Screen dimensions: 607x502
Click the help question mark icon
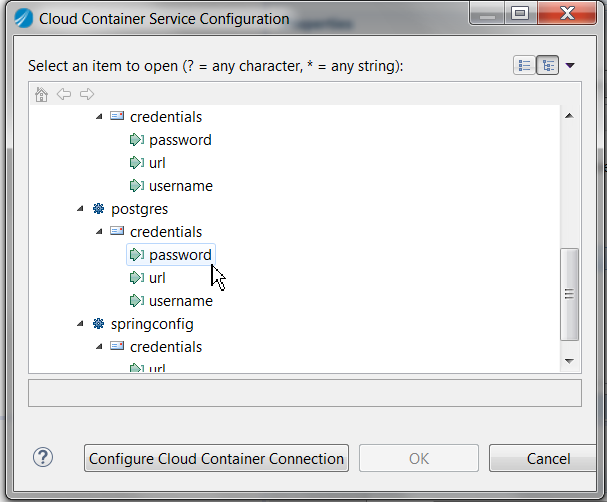43,458
